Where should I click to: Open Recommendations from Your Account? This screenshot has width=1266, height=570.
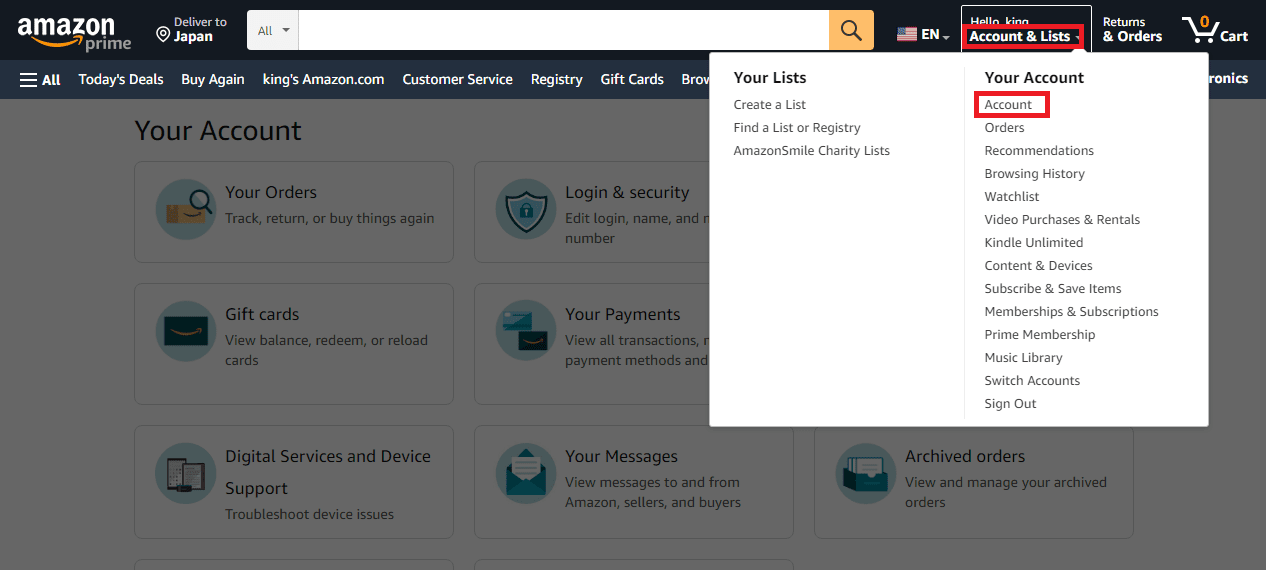tap(1039, 151)
